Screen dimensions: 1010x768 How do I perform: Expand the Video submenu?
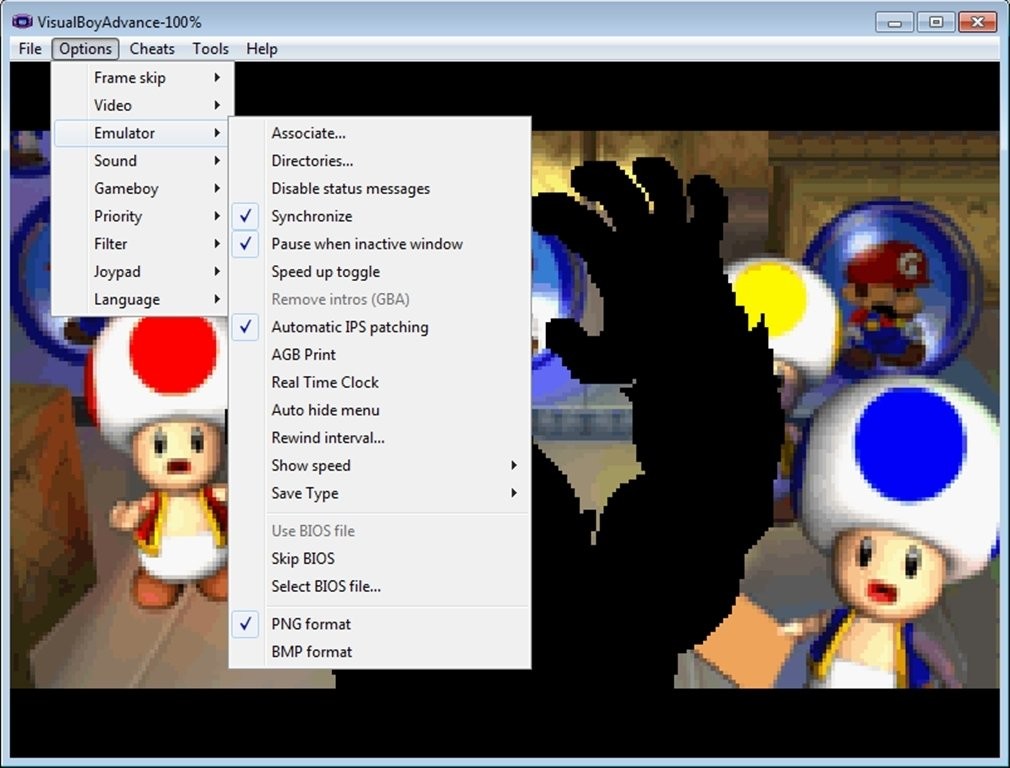click(140, 105)
